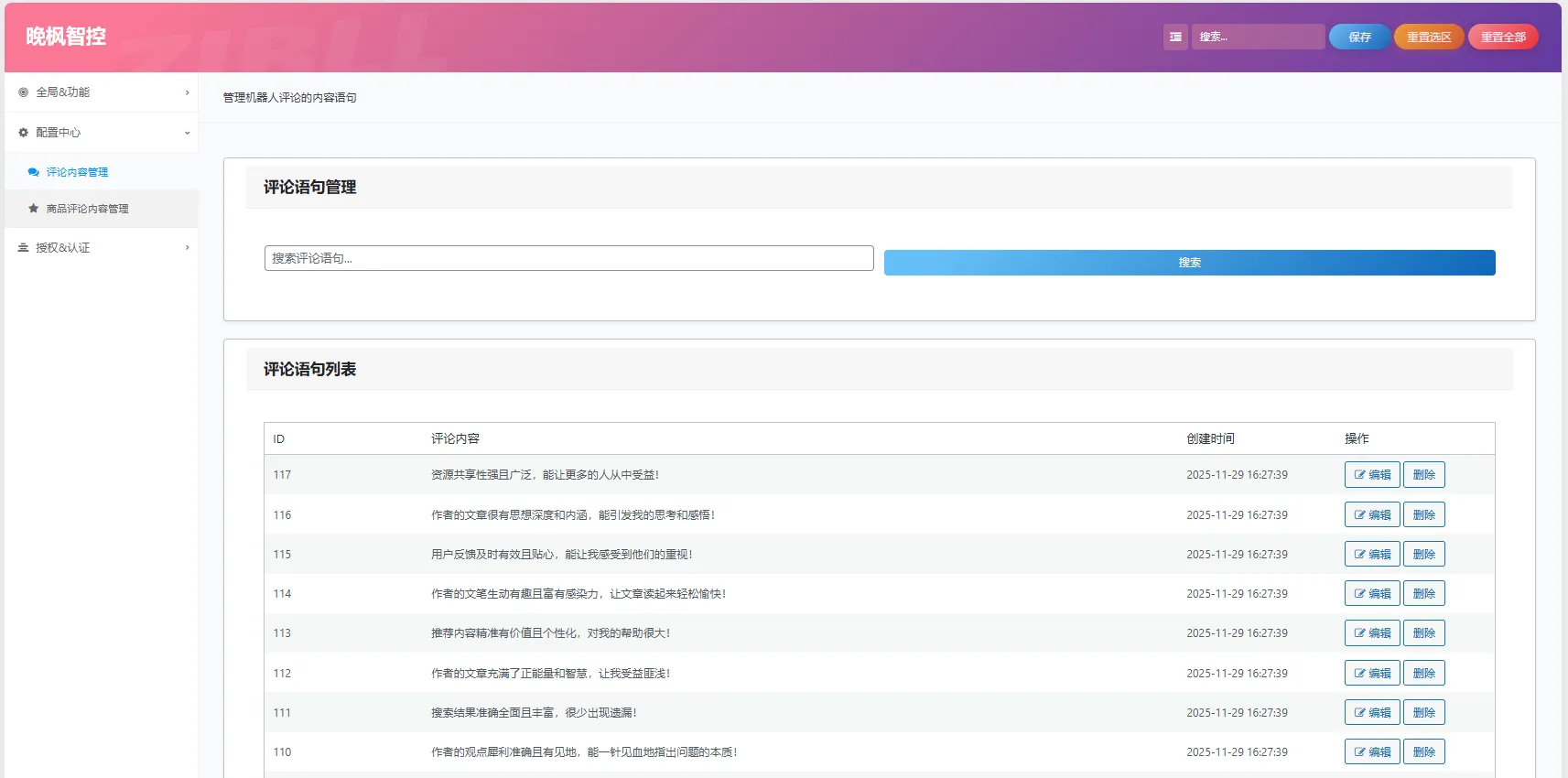
Task: Click the 管理机器人评论的内容语句 description text
Action: point(289,98)
